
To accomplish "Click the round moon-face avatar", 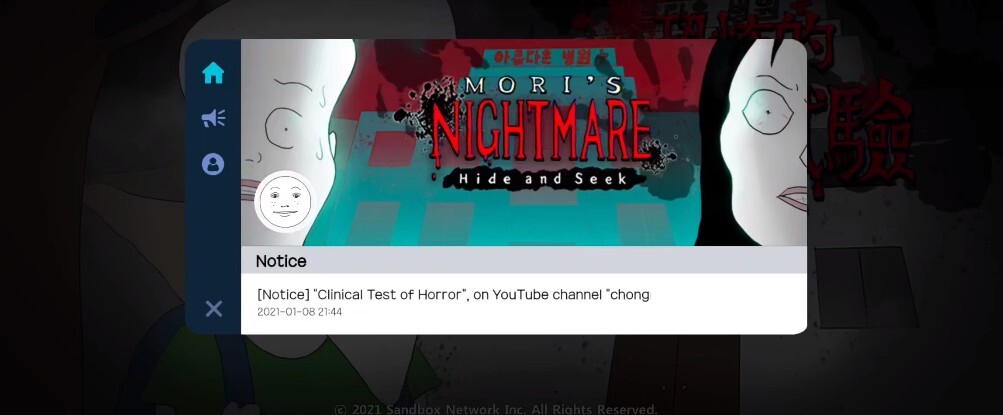I will 285,201.
